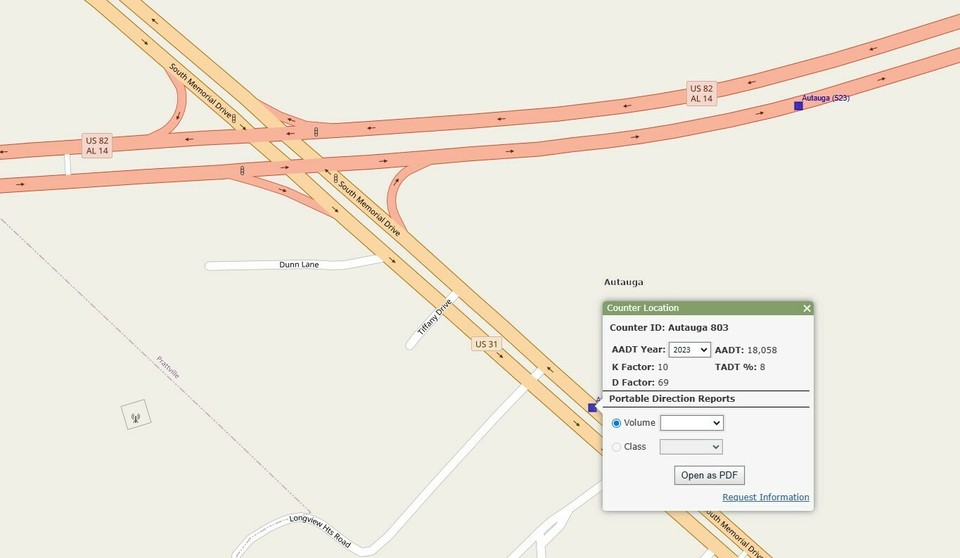This screenshot has height=558, width=960.
Task: Click the Open as PDF button
Action: [709, 475]
